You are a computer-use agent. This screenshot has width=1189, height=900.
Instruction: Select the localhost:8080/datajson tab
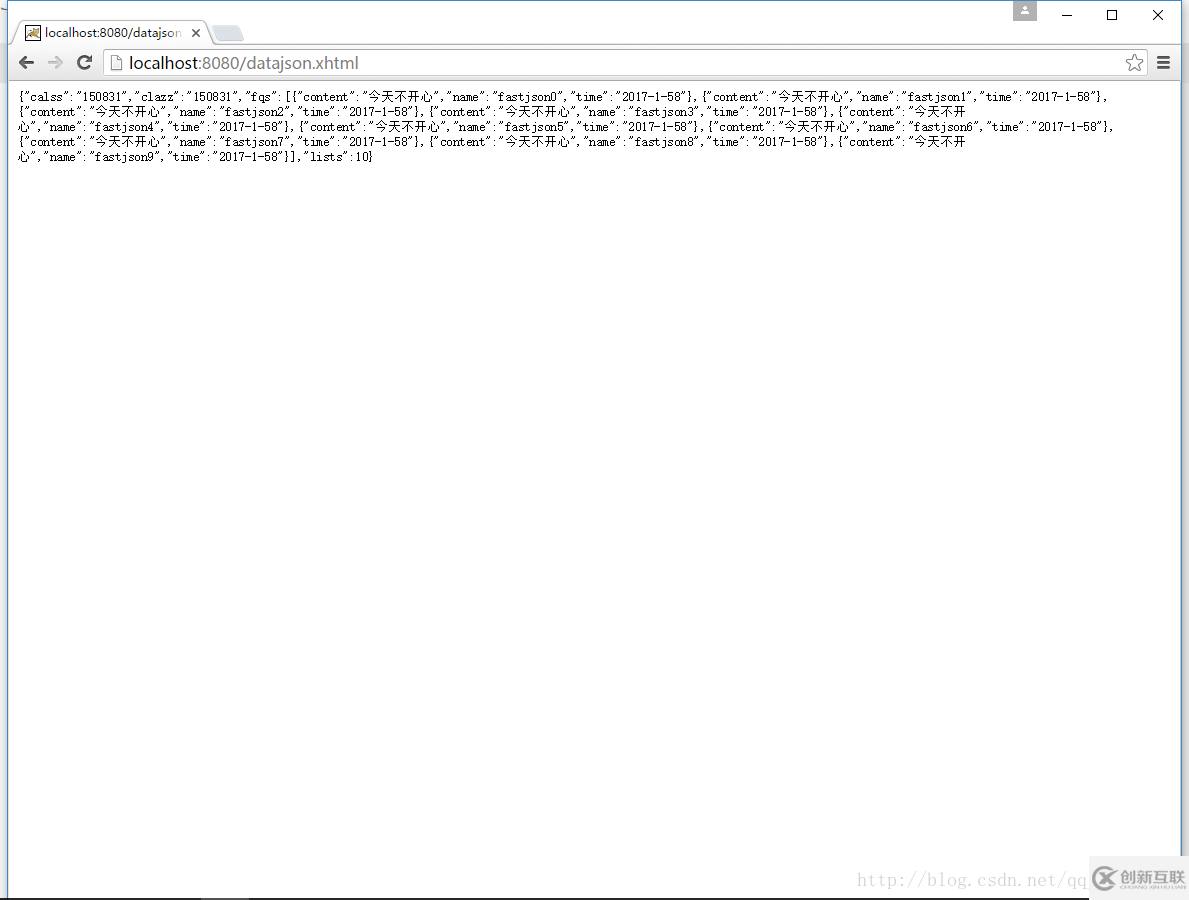(112, 33)
